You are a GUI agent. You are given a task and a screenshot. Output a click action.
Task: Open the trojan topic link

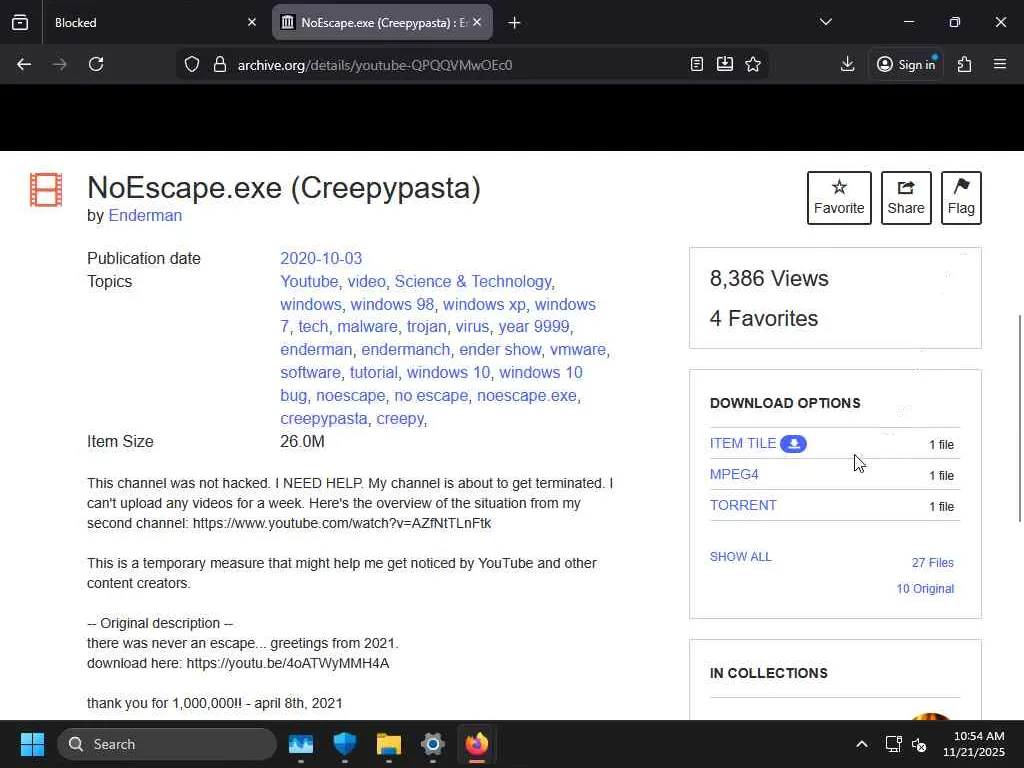click(x=426, y=327)
